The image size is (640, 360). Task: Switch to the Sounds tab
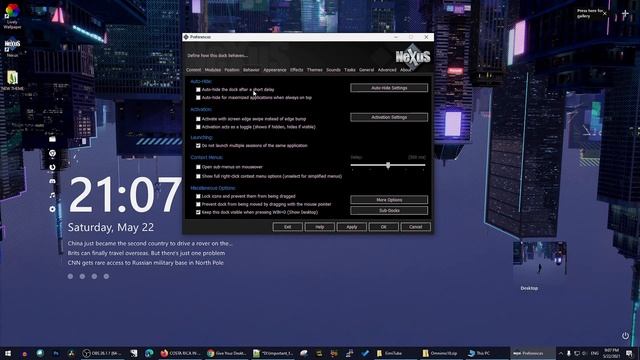[333, 70]
